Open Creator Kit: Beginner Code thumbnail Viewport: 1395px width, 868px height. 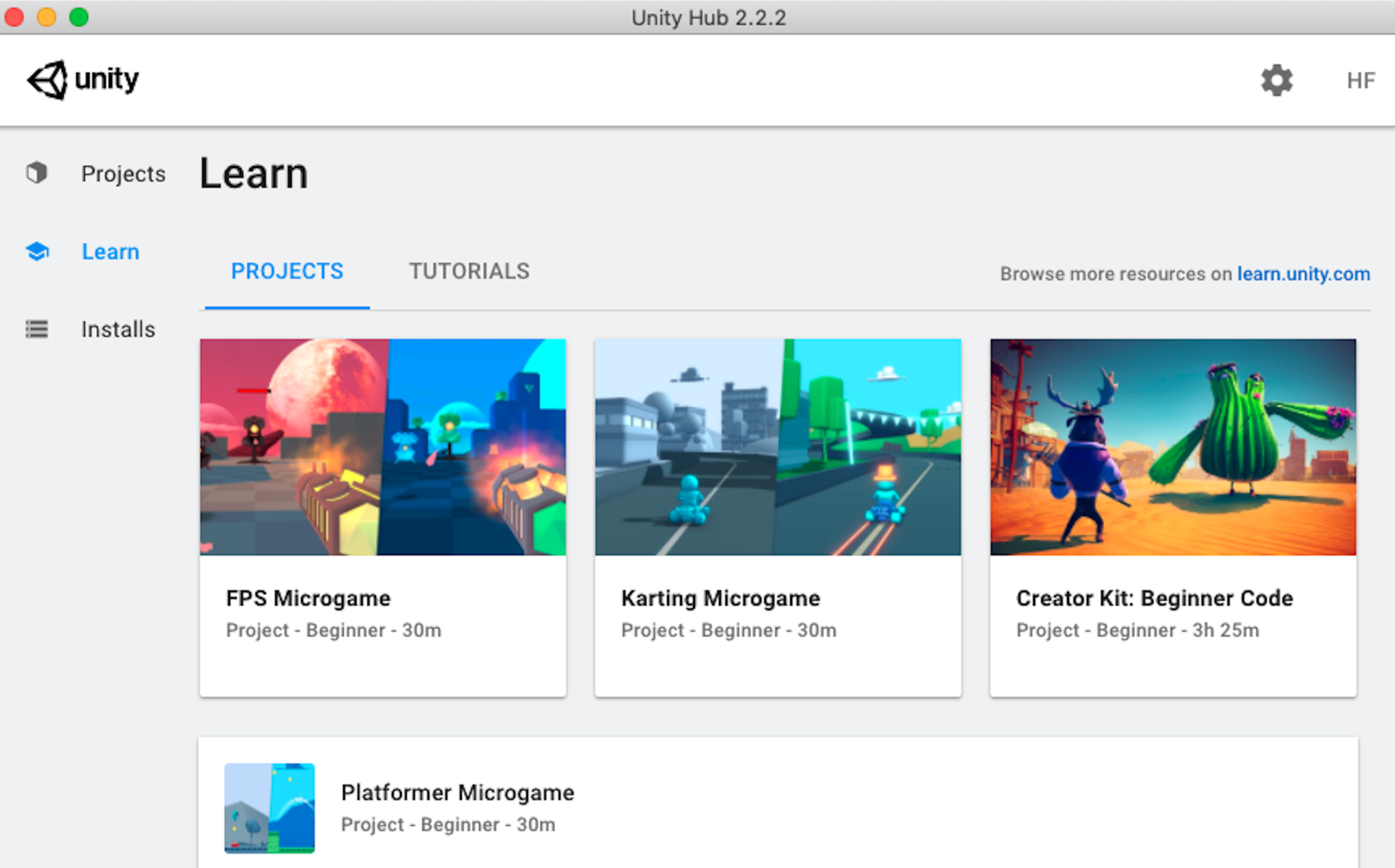[x=1173, y=447]
